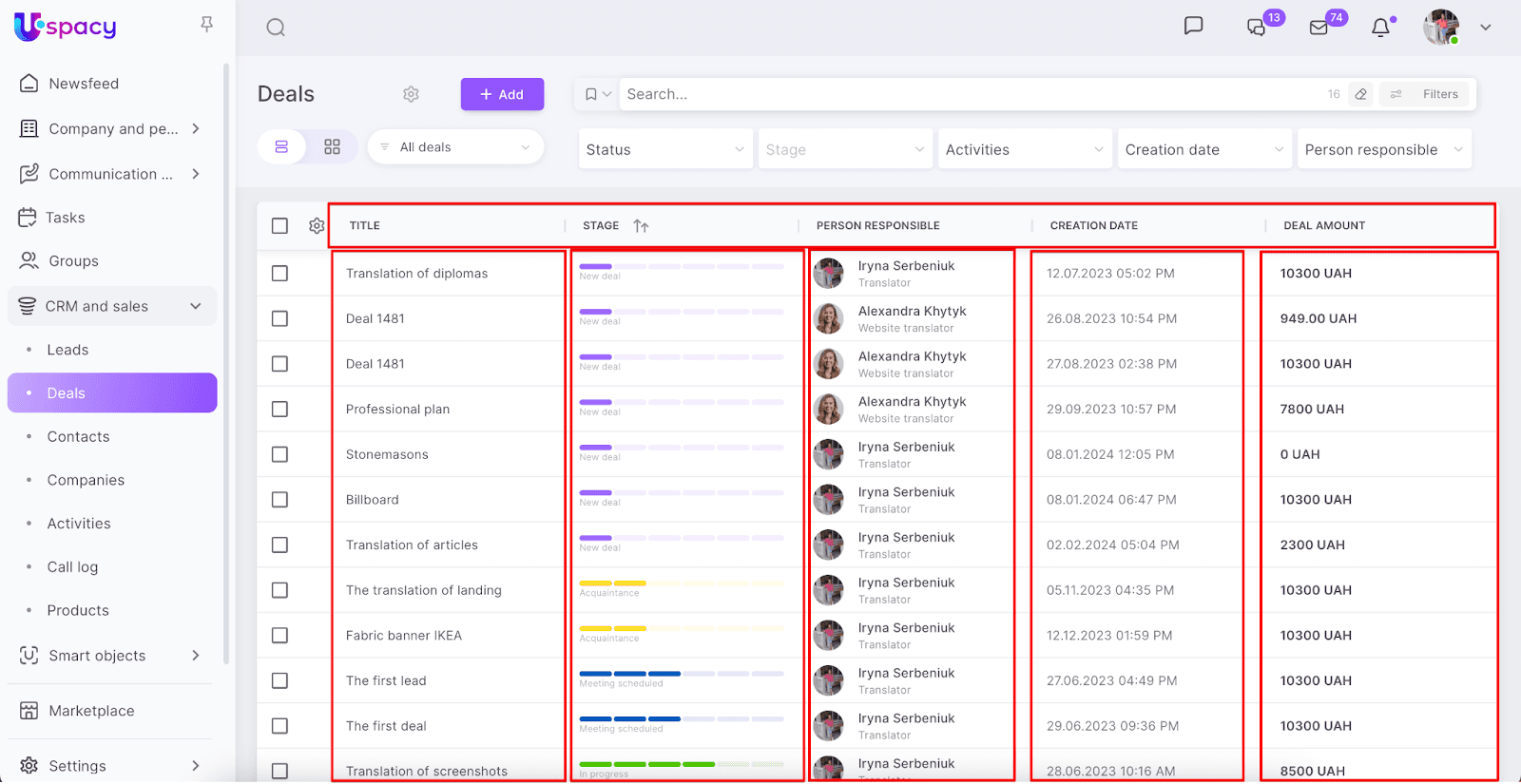
Task: Click the eraser clear-filters icon
Action: coord(1361,94)
